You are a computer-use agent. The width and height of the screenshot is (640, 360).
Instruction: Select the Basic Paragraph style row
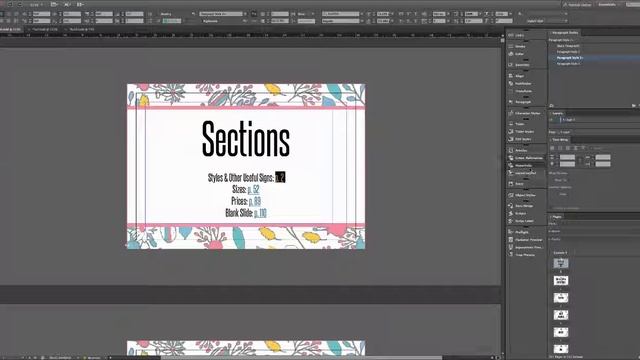(x=594, y=46)
